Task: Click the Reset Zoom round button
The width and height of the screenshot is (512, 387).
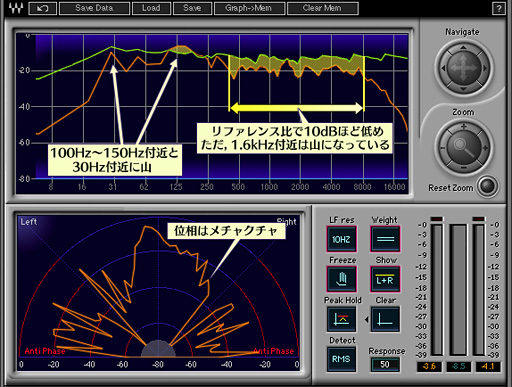Action: click(x=487, y=186)
